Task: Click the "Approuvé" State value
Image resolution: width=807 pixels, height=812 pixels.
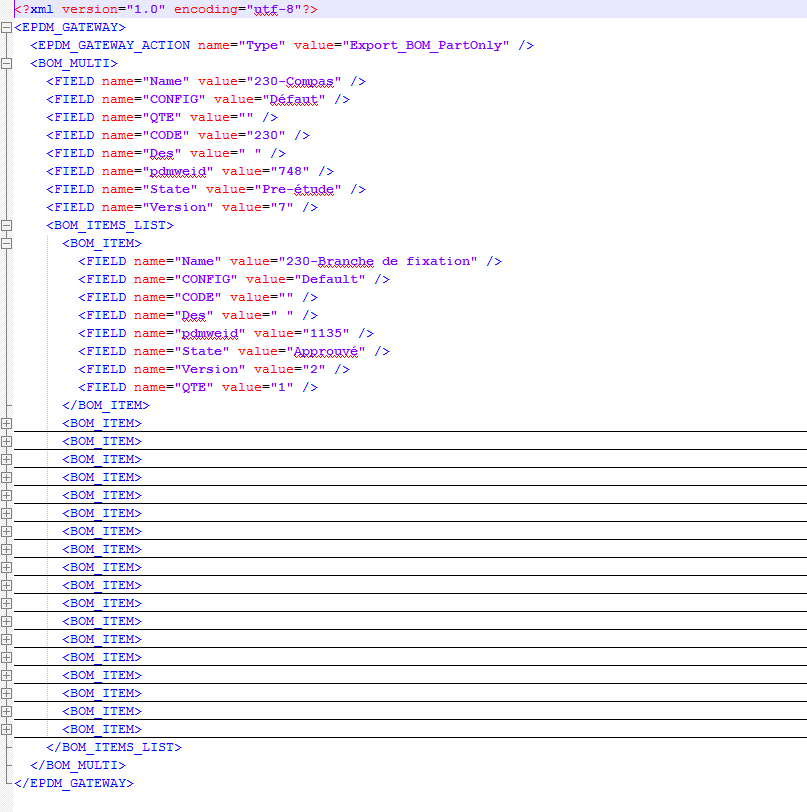Action: point(326,351)
